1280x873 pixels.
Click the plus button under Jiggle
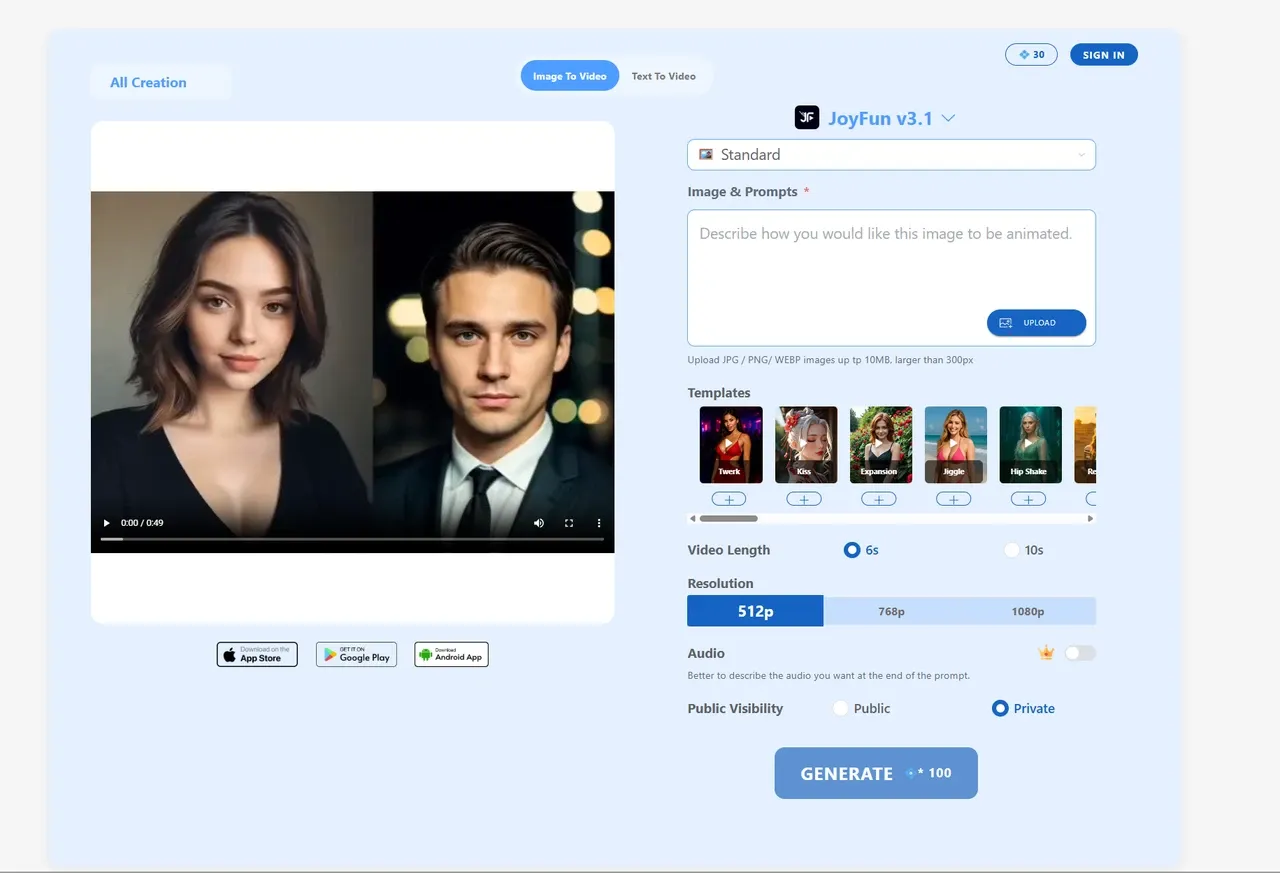pos(953,499)
